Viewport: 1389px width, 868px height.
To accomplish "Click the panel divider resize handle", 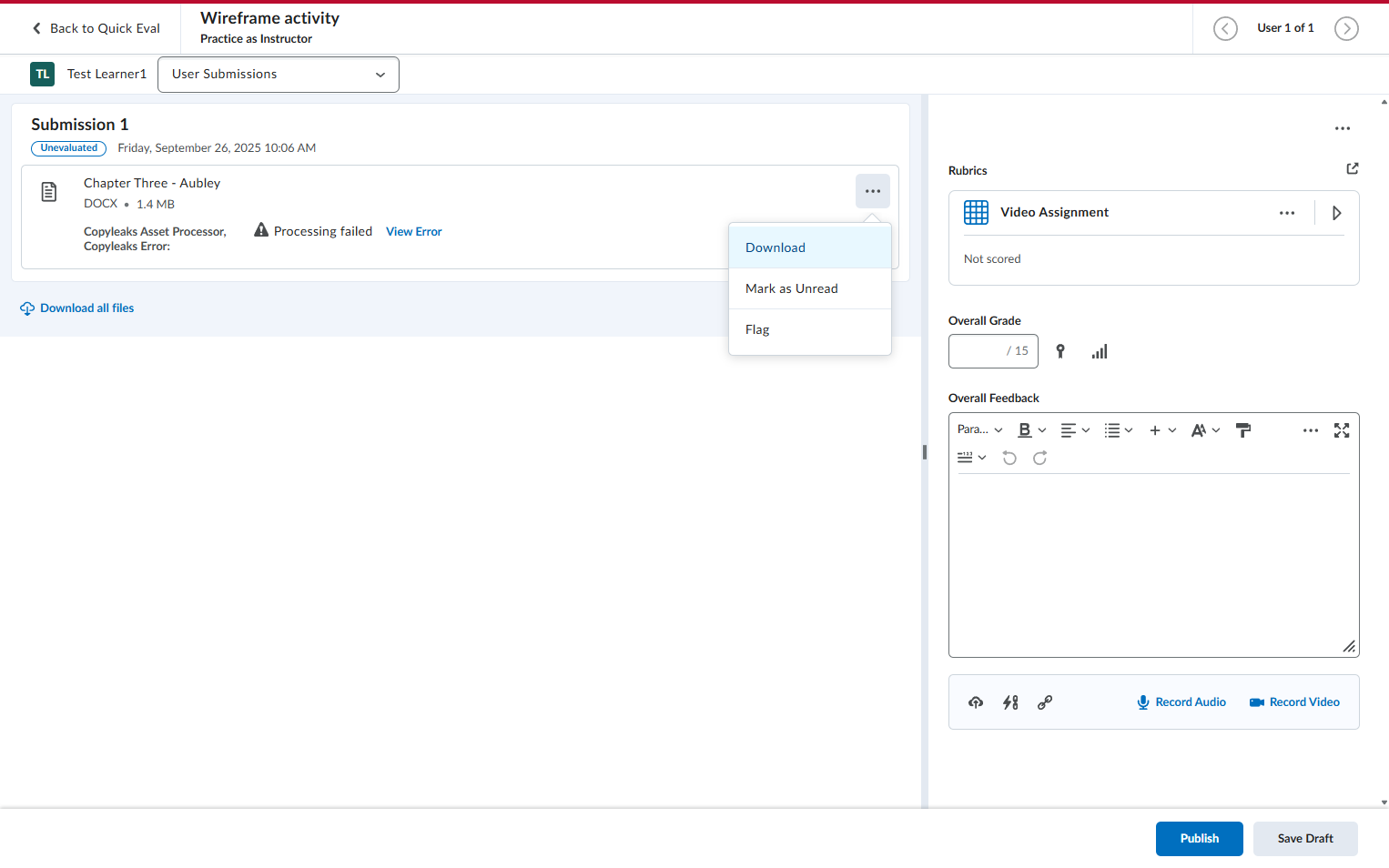I will tap(925, 452).
